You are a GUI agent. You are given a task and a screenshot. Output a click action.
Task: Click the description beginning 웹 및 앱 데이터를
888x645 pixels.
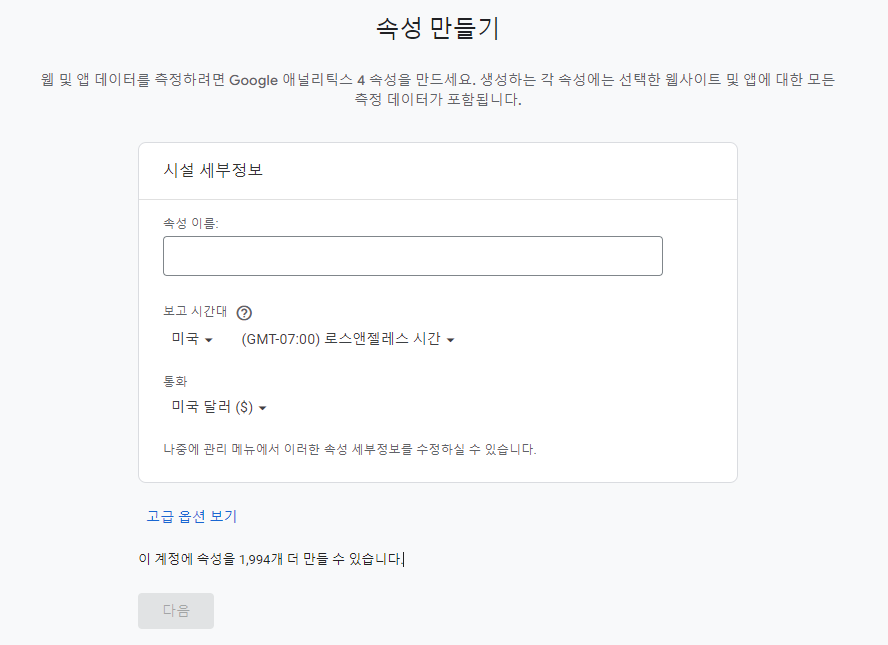pyautogui.click(x=438, y=89)
